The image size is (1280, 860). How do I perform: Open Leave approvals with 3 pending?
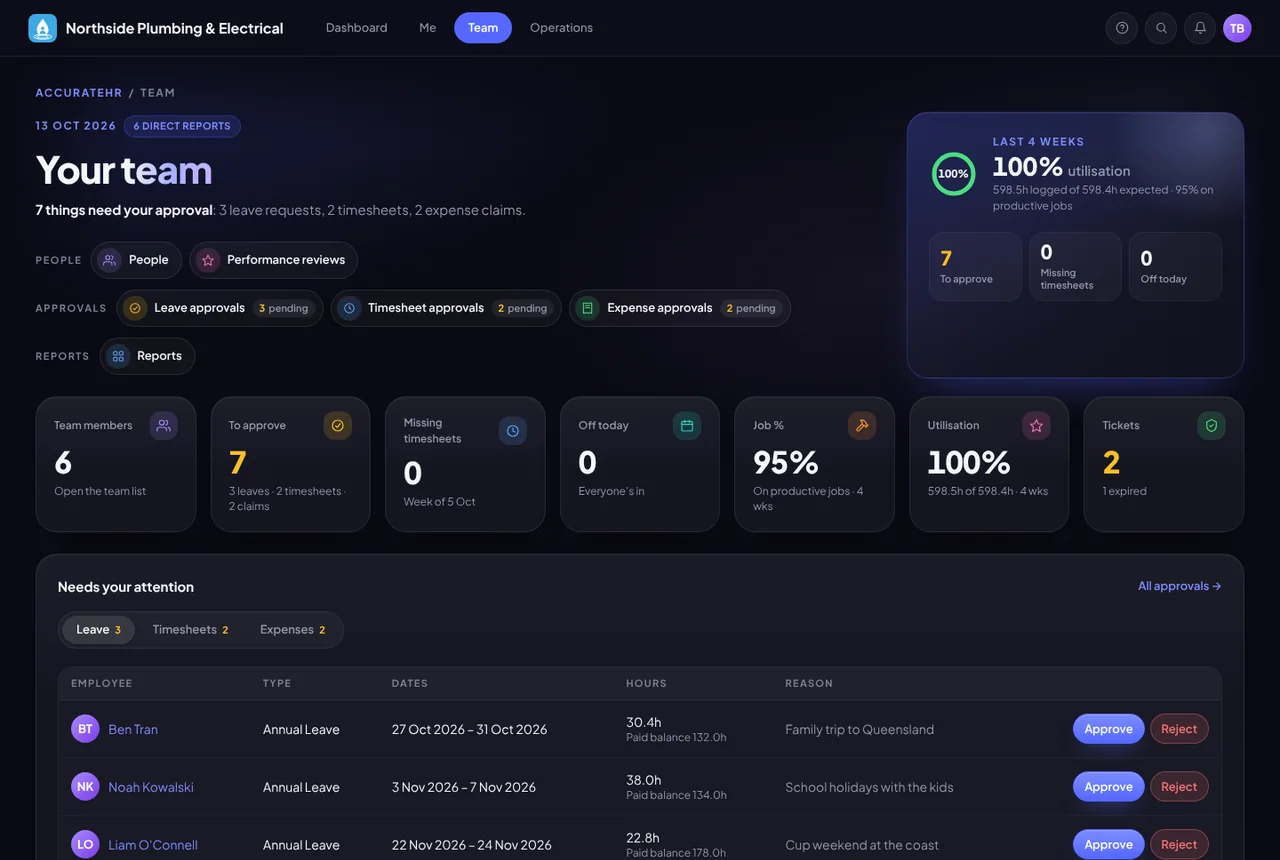220,308
